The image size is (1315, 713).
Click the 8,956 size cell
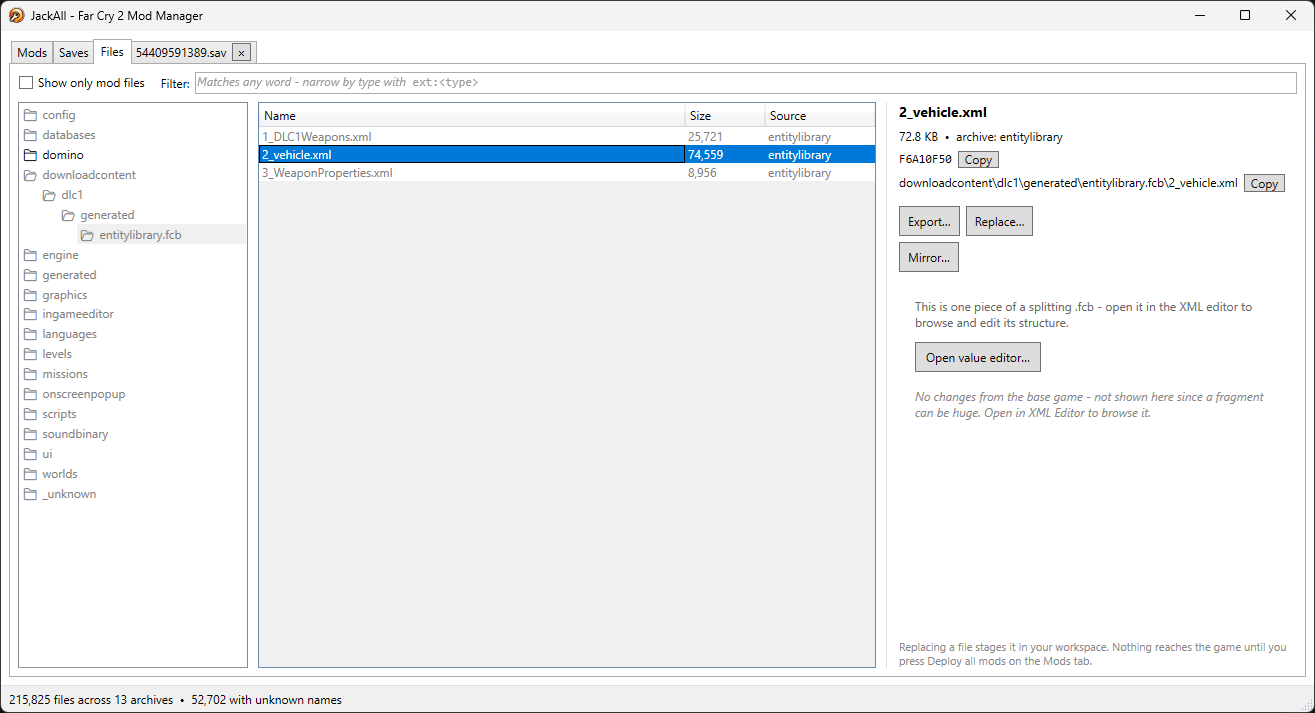click(702, 173)
